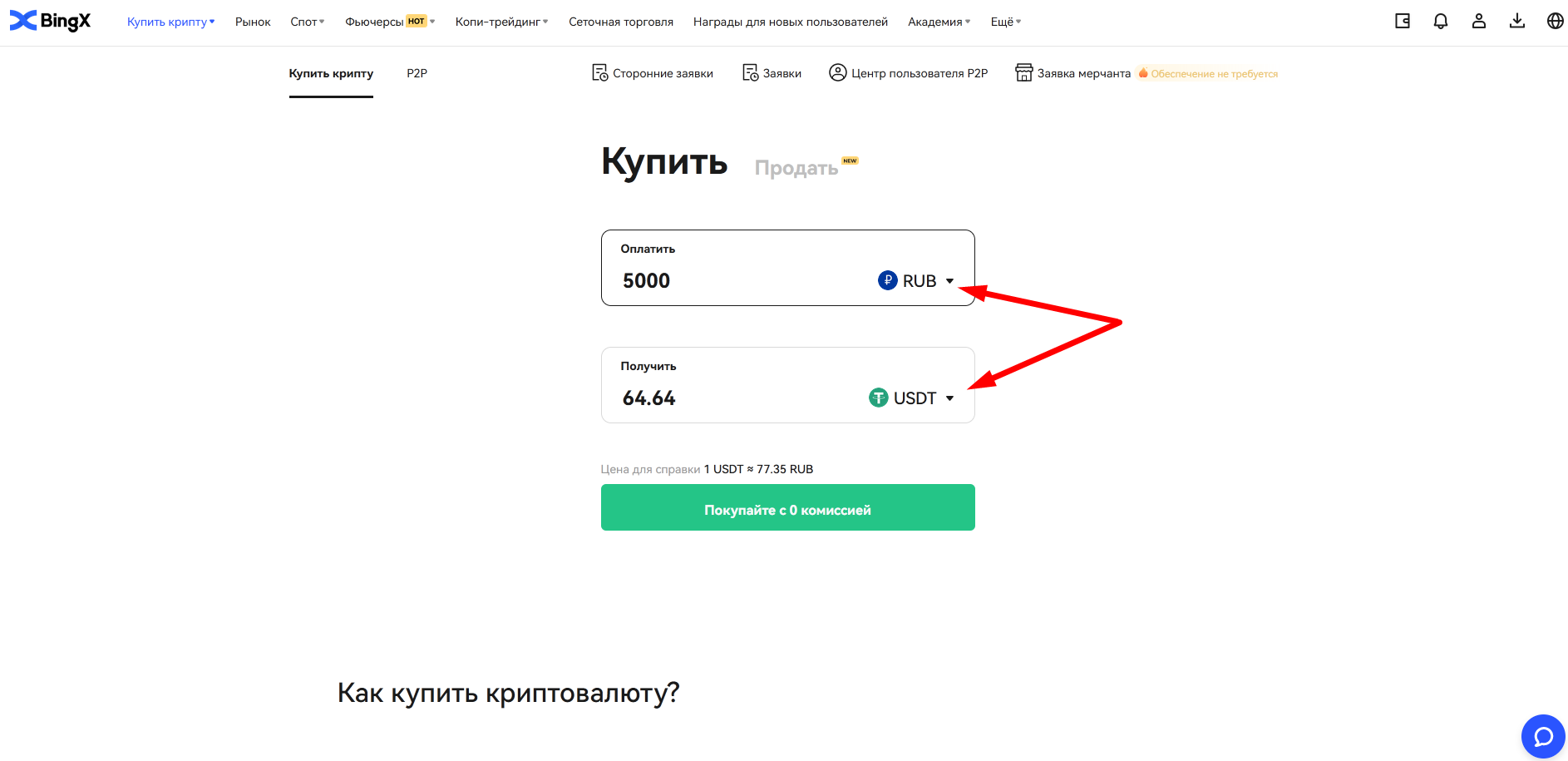Open Сторонние заявки orders

653,73
